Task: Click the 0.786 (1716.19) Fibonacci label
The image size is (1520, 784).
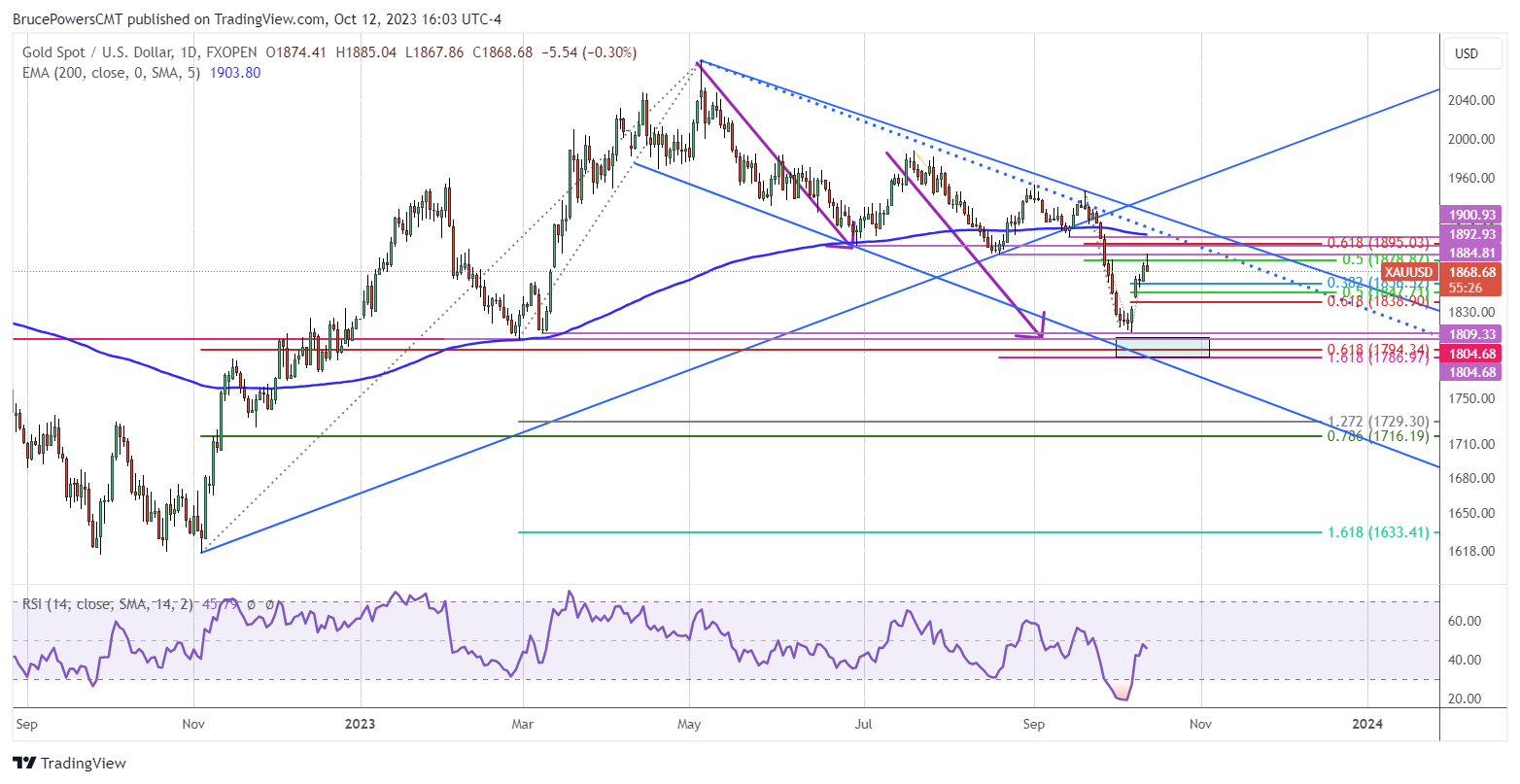Action: pos(1378,436)
